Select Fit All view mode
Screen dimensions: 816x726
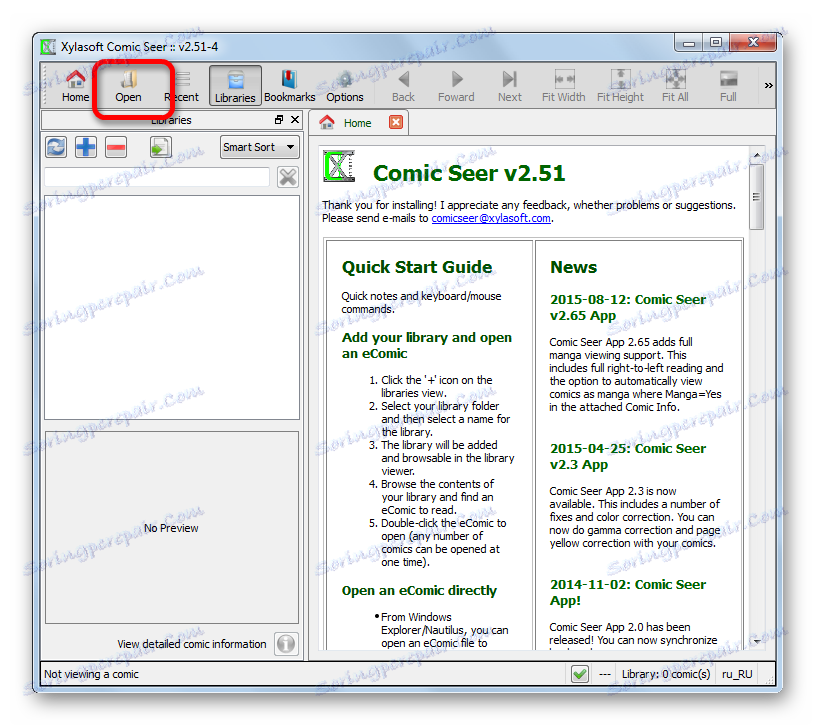(x=675, y=86)
